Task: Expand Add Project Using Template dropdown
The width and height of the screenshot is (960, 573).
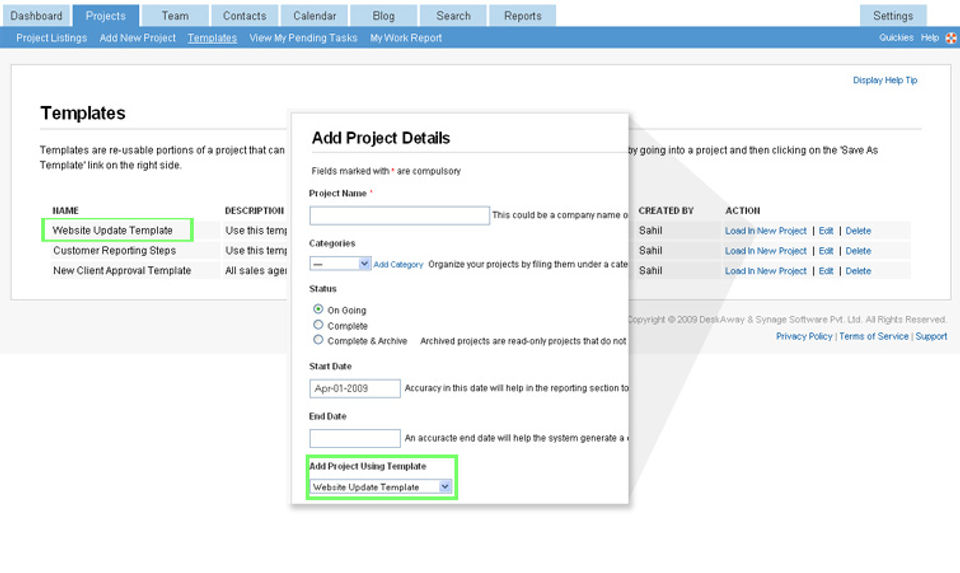Action: 381,487
